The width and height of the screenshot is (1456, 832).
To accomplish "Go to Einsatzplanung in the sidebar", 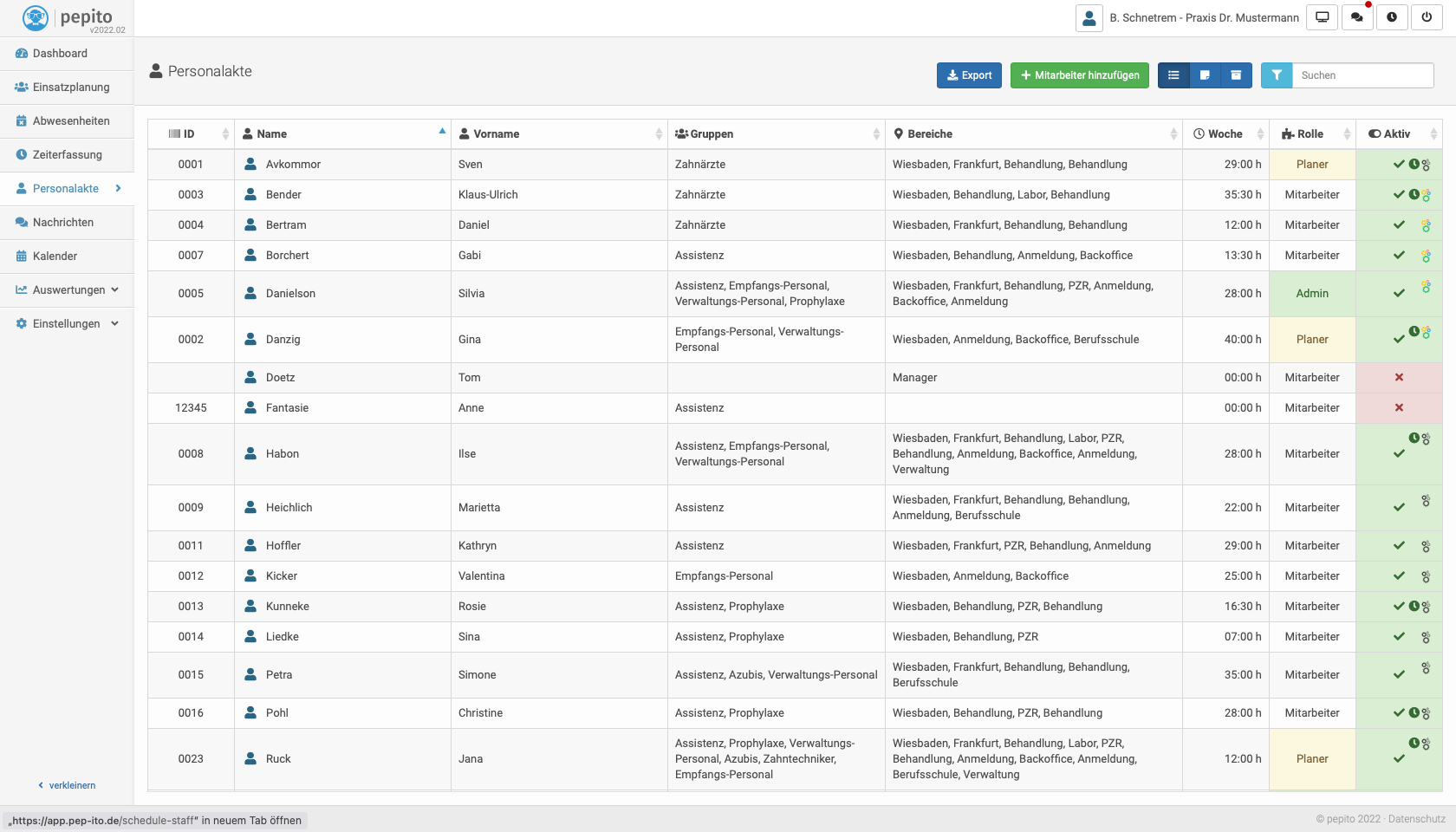I will pos(70,87).
